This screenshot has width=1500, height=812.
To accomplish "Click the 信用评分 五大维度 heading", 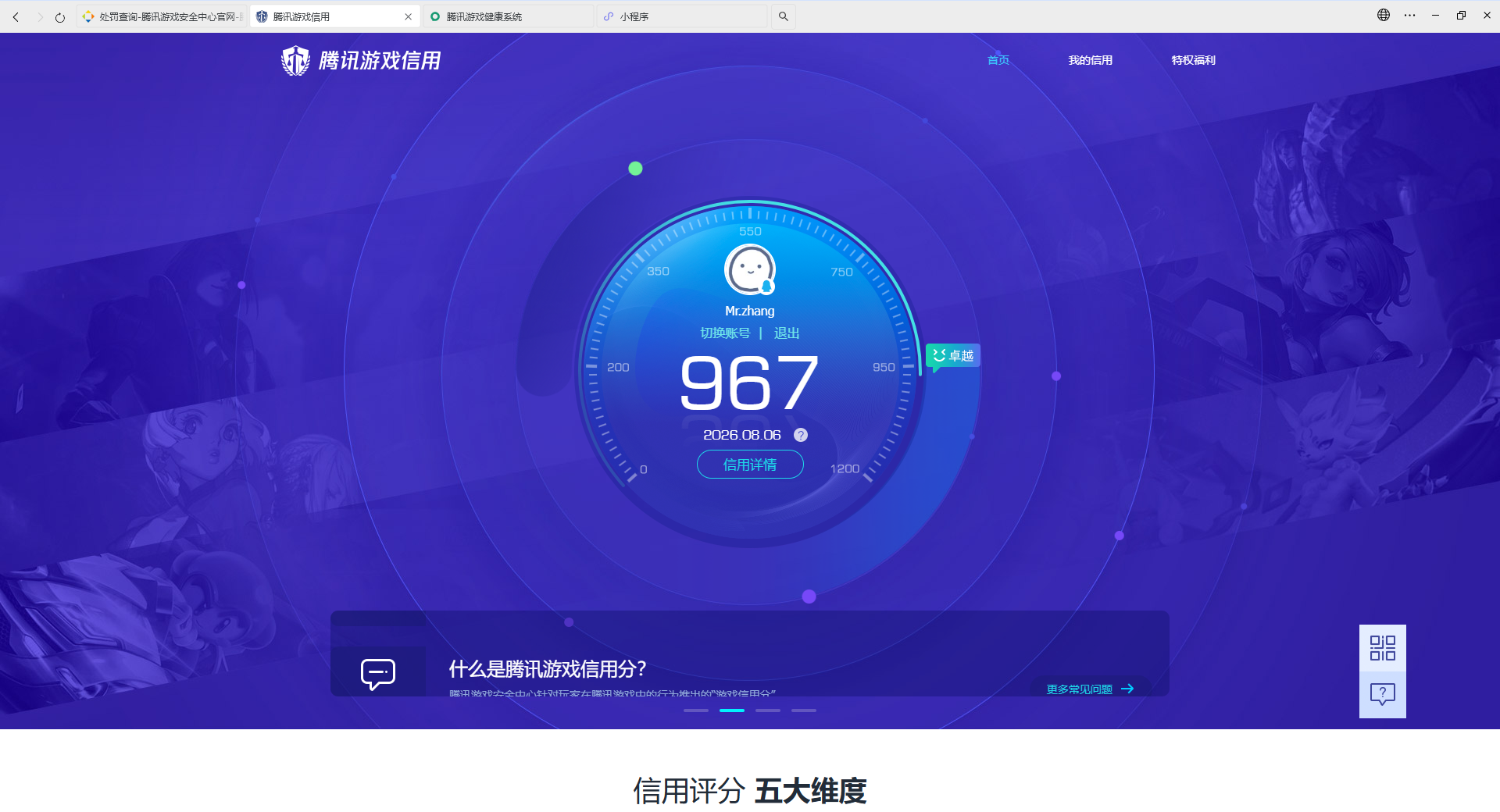I will pyautogui.click(x=750, y=791).
